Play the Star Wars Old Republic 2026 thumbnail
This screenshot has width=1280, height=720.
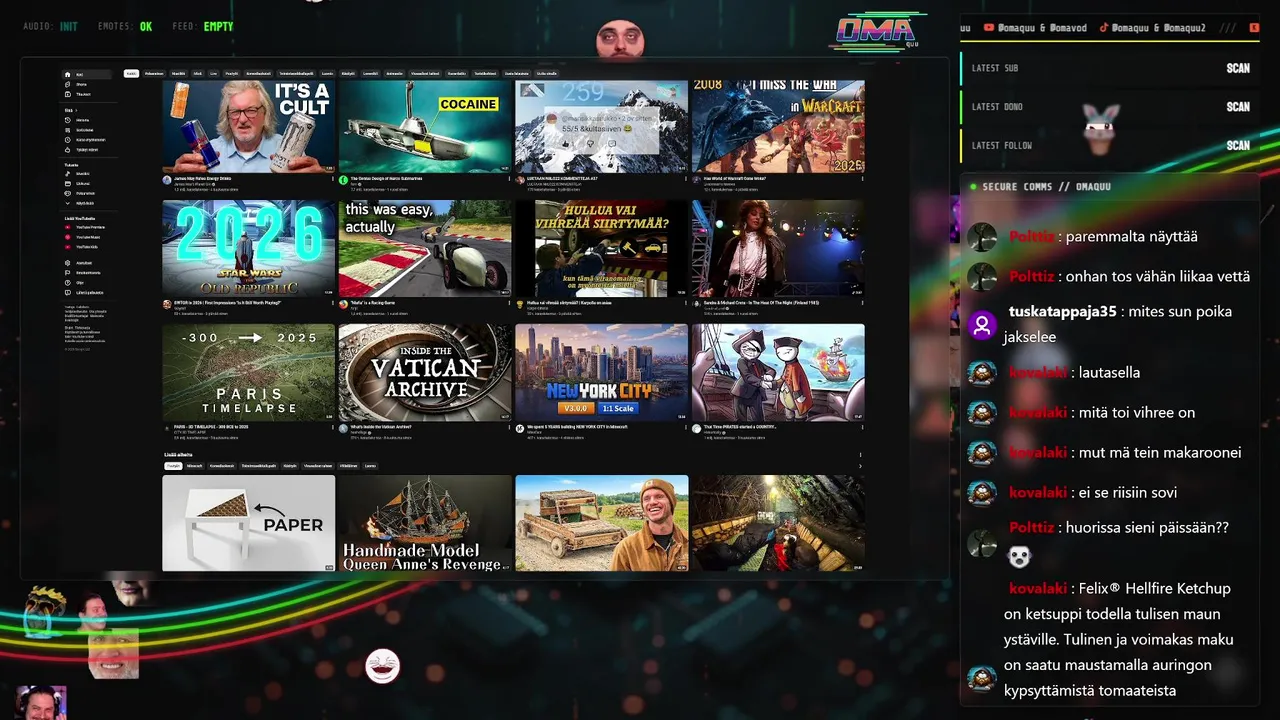click(249, 248)
